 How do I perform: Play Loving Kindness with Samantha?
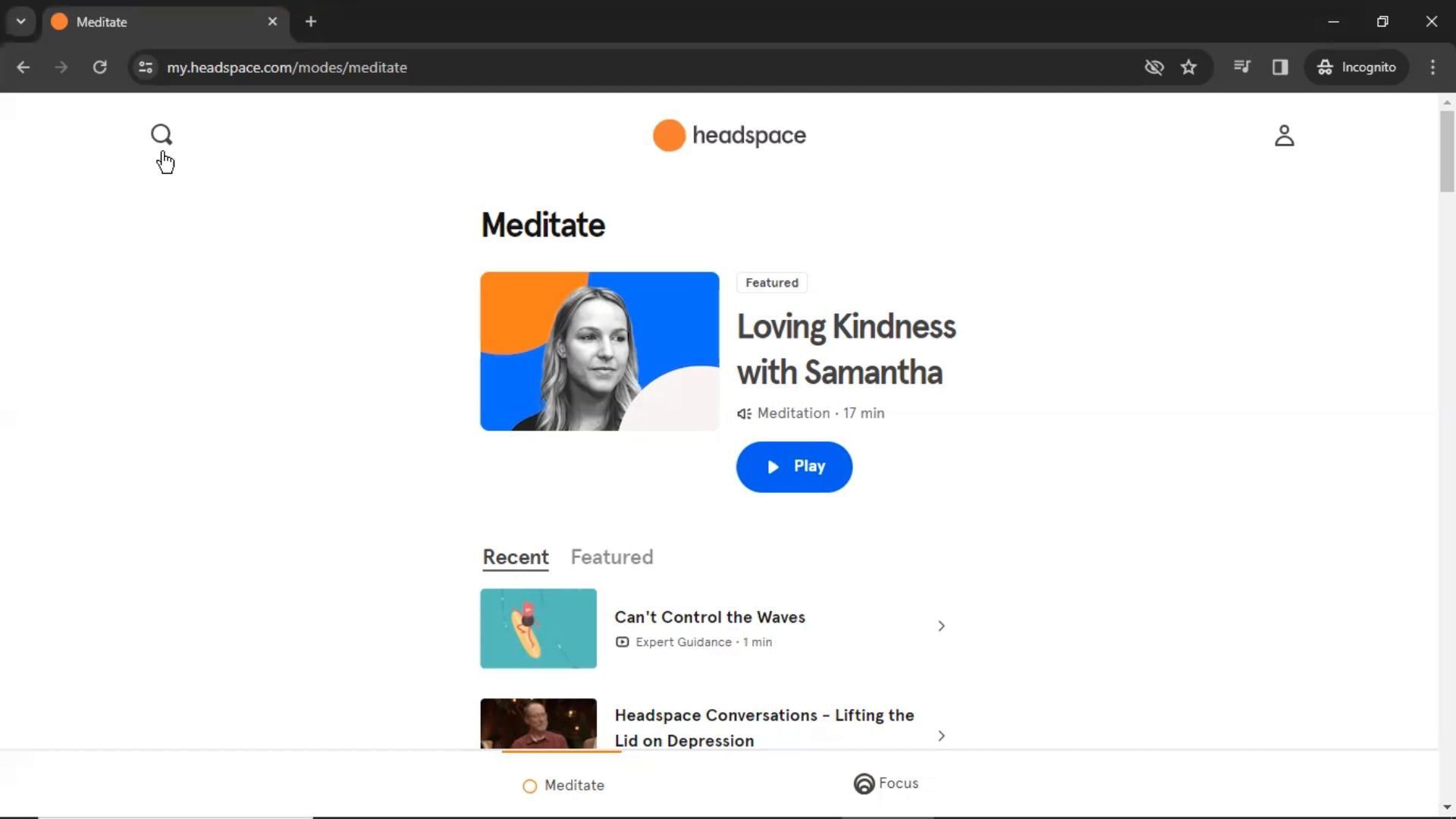(x=794, y=467)
